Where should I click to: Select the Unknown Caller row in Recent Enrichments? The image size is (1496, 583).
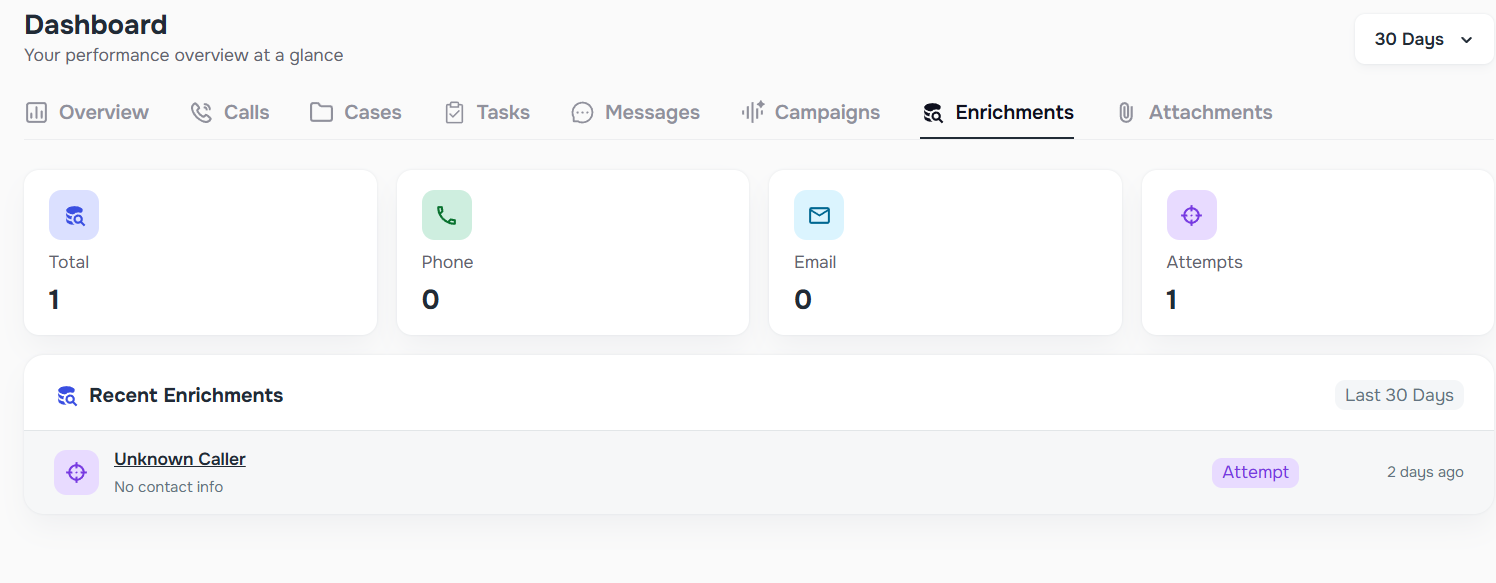[x=700, y=471]
